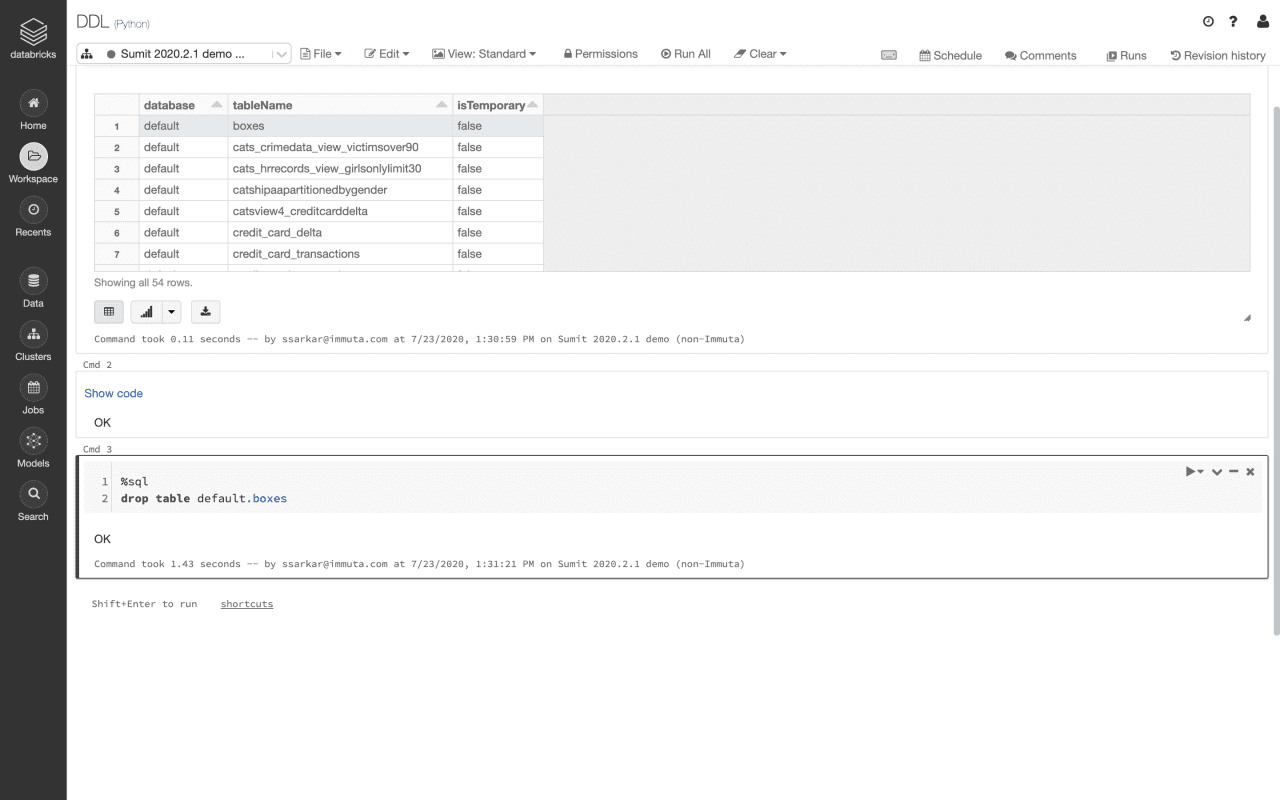Open chart type options dropdown arrow
Viewport: 1280px width, 800px height.
171,312
